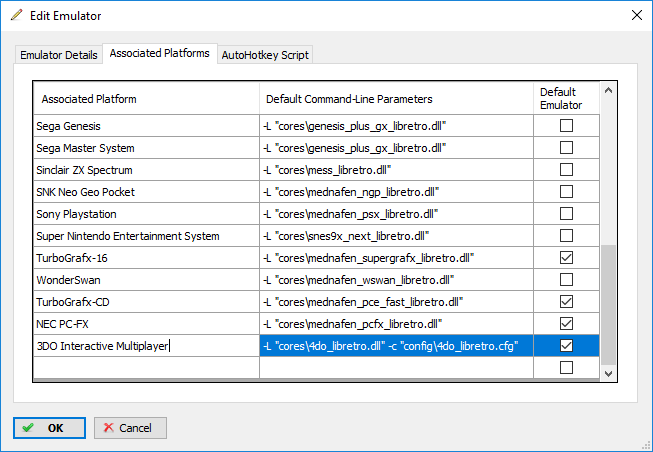Image resolution: width=653 pixels, height=452 pixels.
Task: Click the mednafen_psx_libretro.dll parameters cell
Action: pyautogui.click(x=396, y=214)
